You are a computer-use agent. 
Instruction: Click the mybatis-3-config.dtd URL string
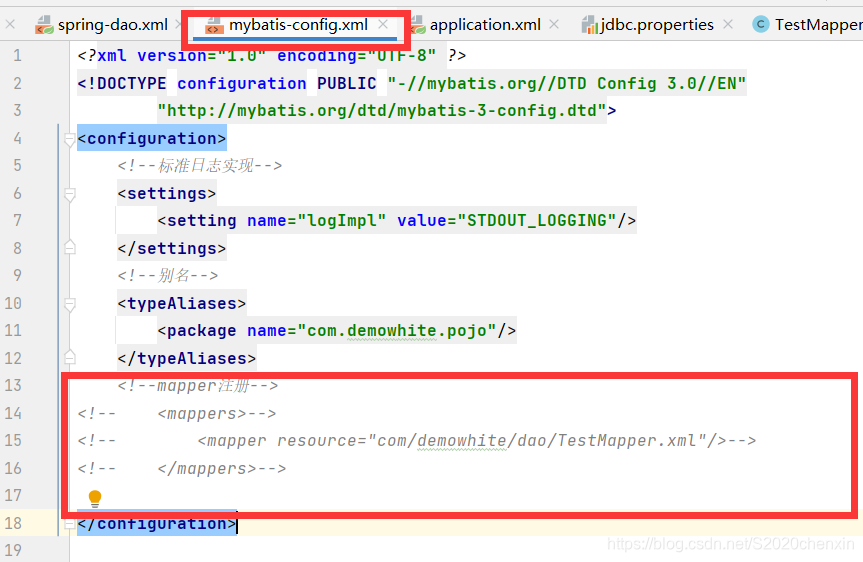tap(382, 111)
